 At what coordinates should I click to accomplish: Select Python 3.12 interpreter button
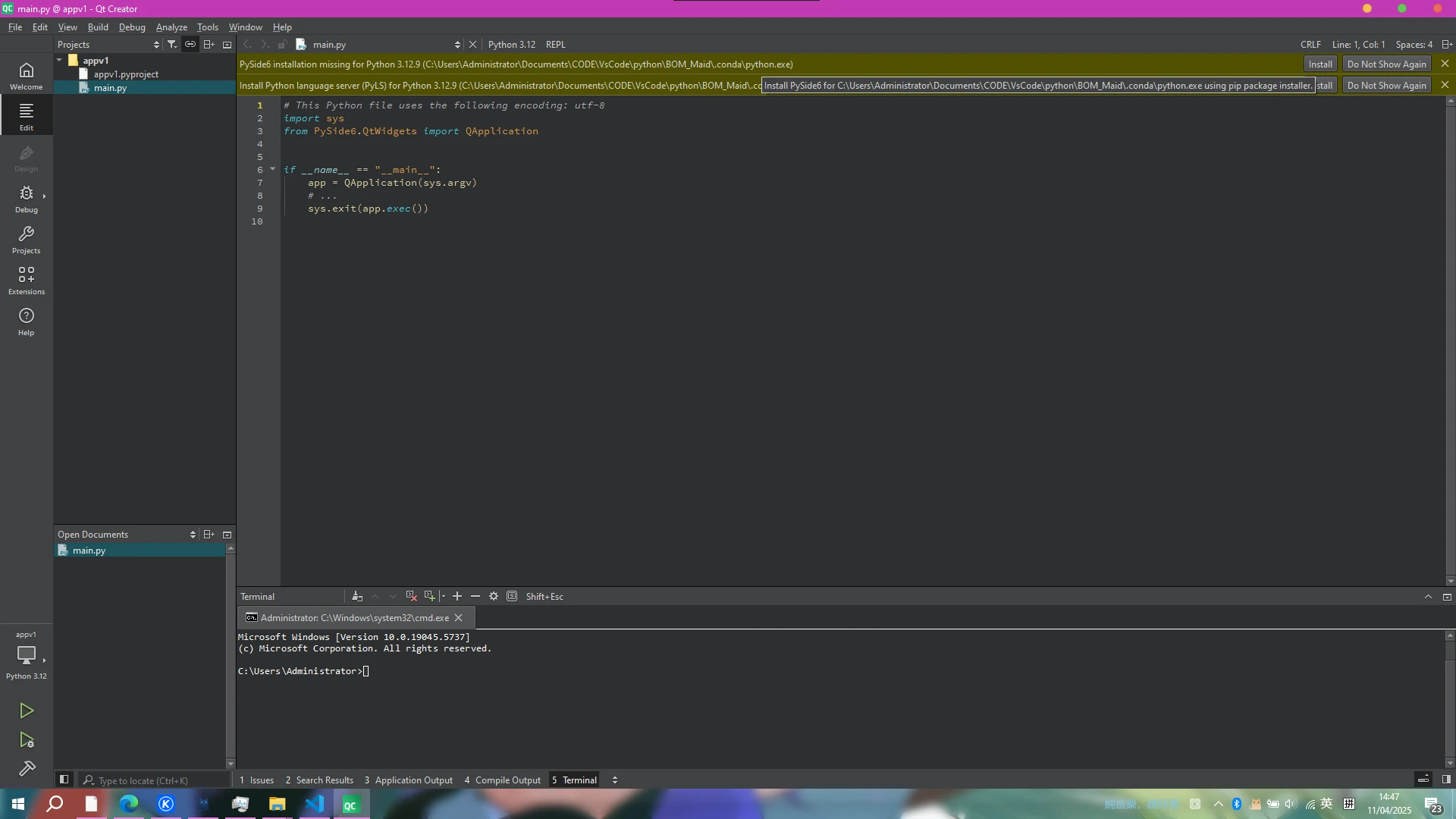coord(512,45)
